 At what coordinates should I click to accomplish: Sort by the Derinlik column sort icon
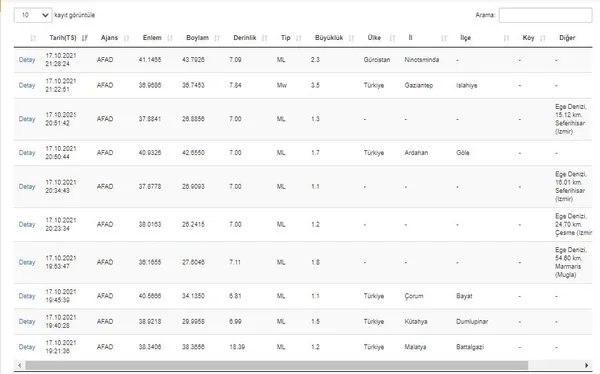(x=264, y=38)
